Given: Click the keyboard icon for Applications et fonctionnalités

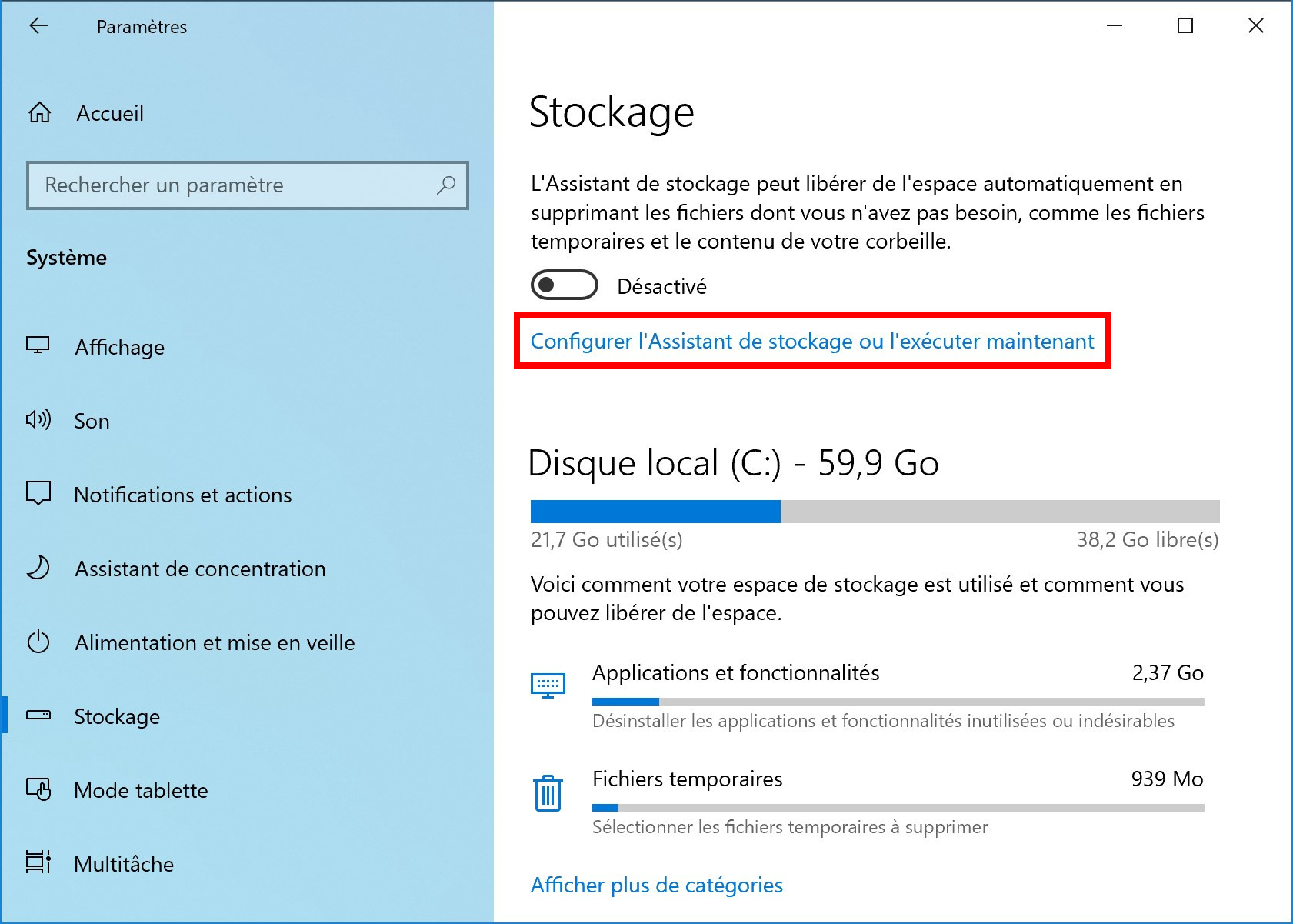Looking at the screenshot, I should point(548,685).
